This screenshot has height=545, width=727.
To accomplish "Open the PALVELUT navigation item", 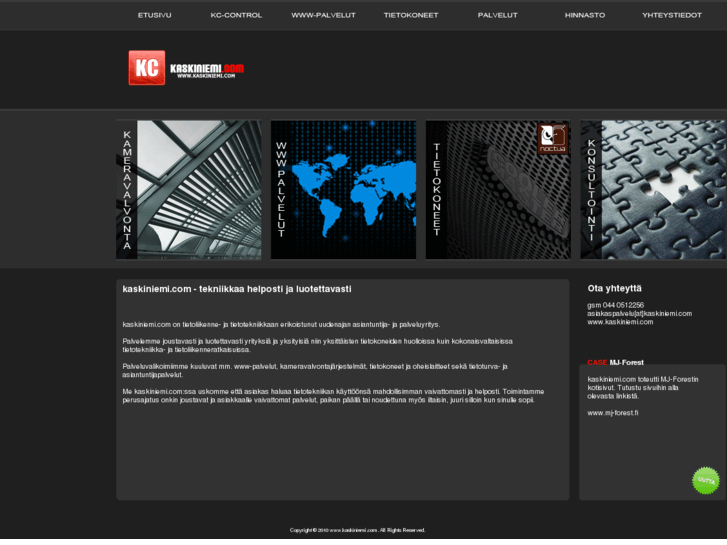I will pos(497,15).
